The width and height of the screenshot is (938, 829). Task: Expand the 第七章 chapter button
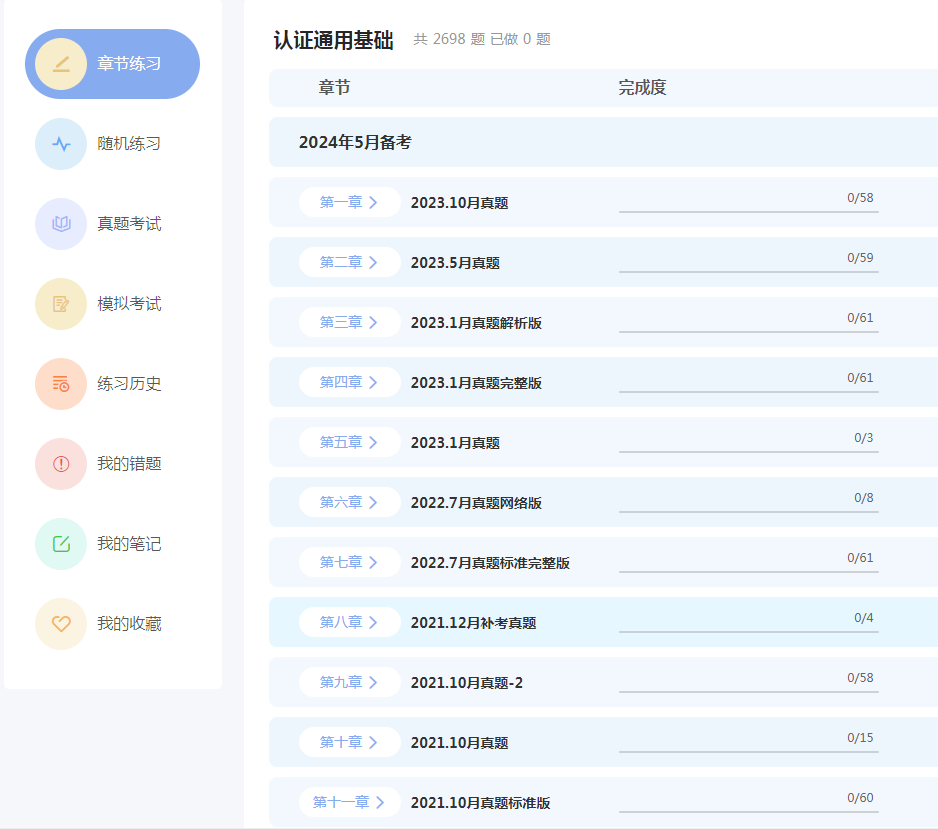349,562
